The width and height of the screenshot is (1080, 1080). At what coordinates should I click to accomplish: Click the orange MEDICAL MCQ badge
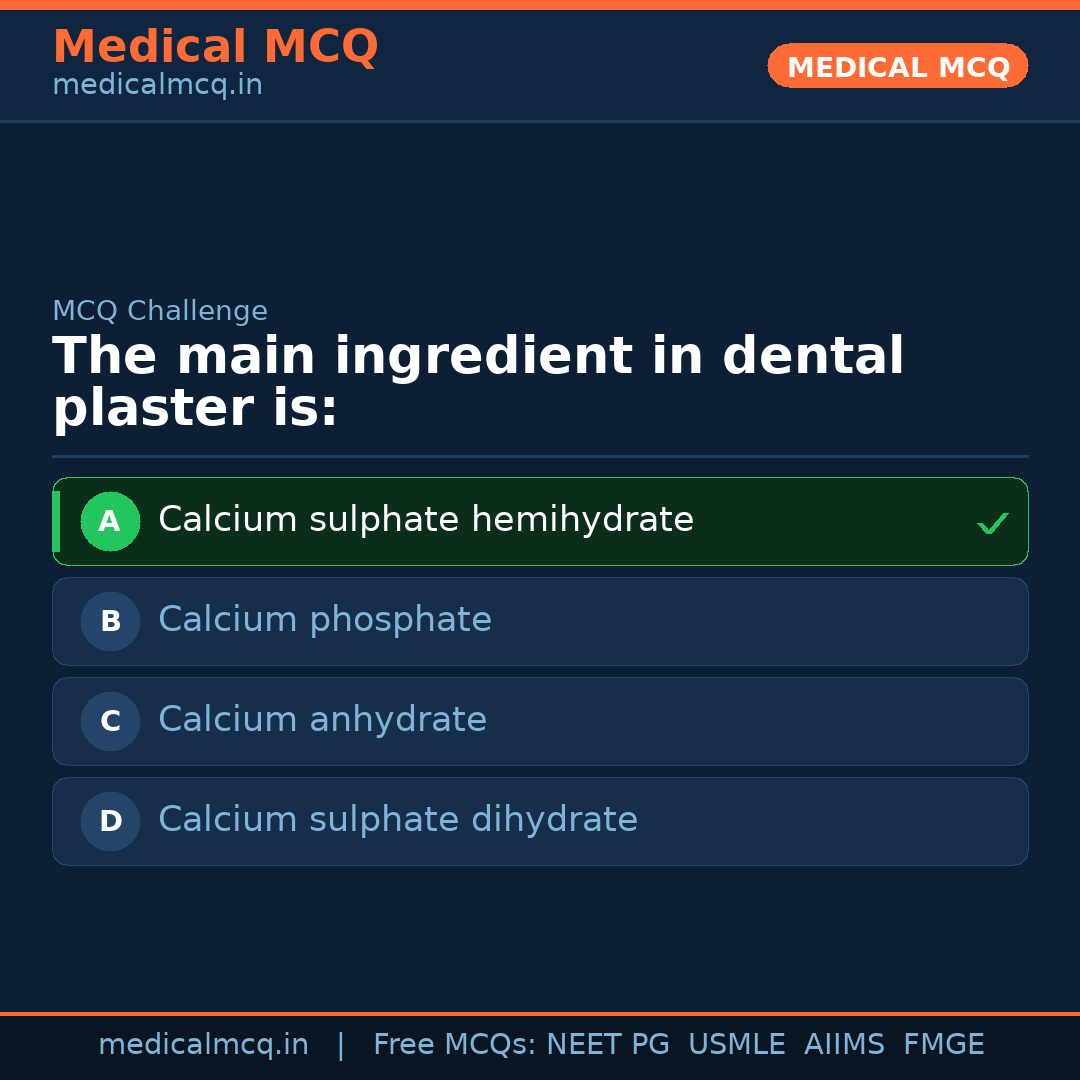(x=897, y=66)
